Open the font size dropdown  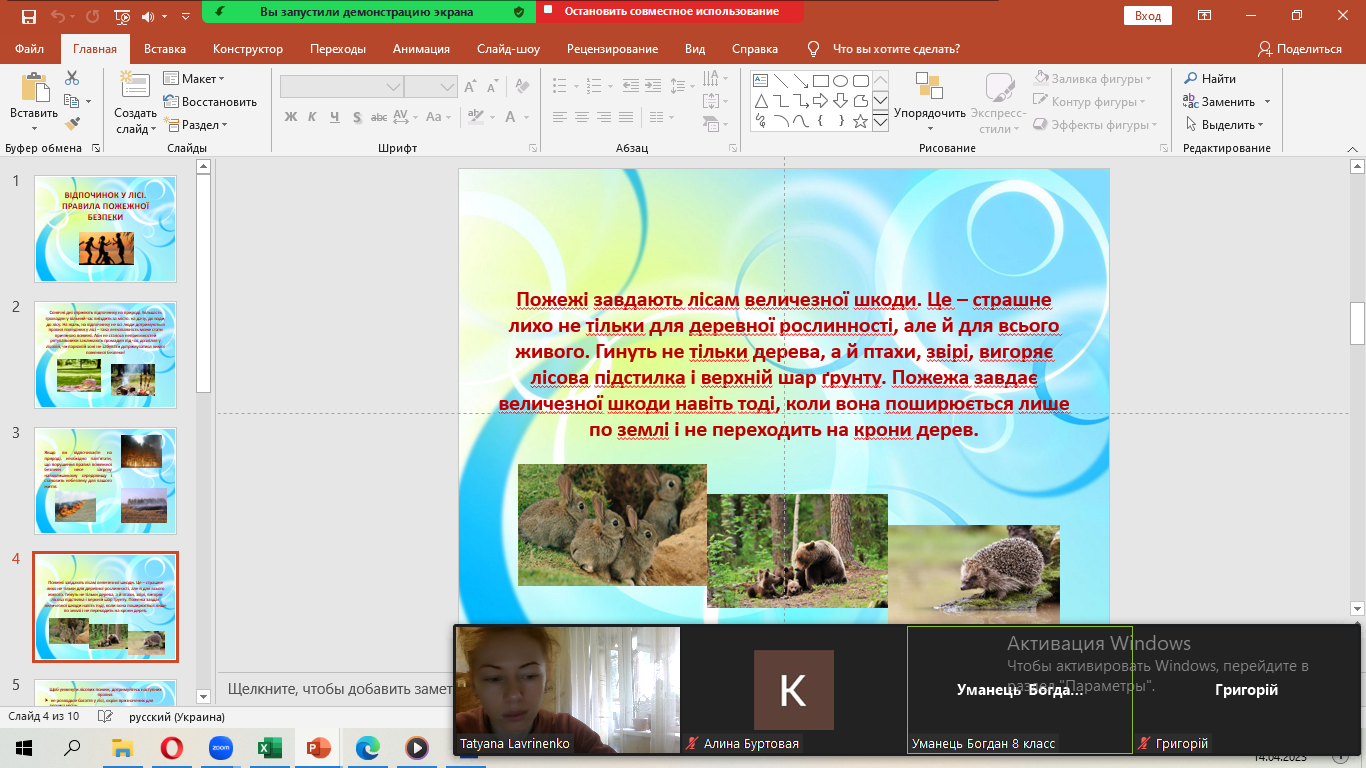click(447, 87)
